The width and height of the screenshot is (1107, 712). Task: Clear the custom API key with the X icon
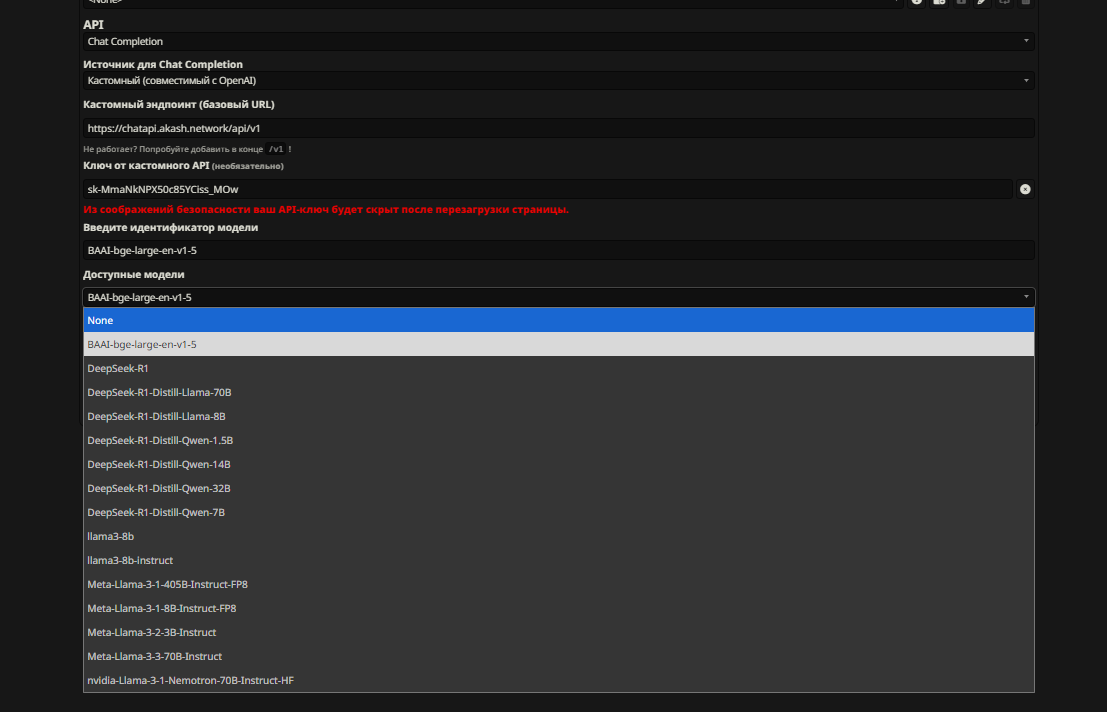point(1024,189)
